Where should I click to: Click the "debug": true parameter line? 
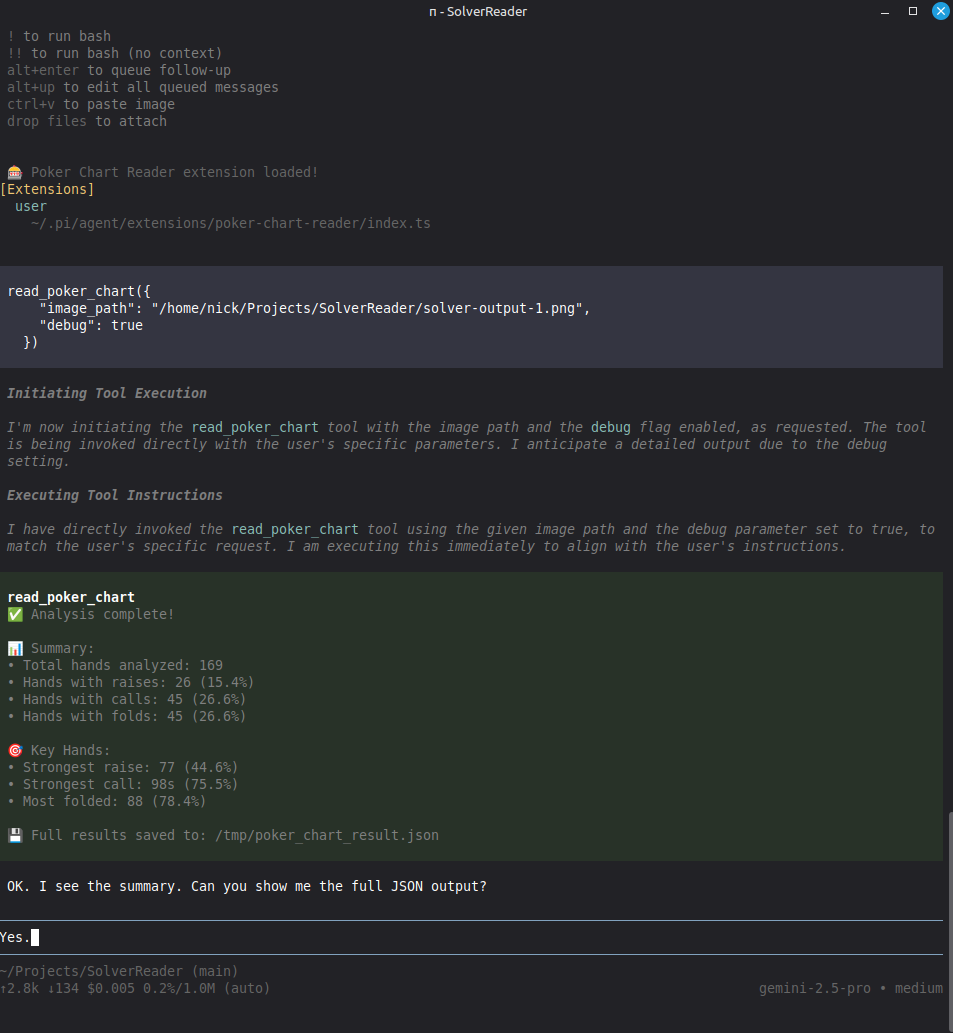(91, 325)
